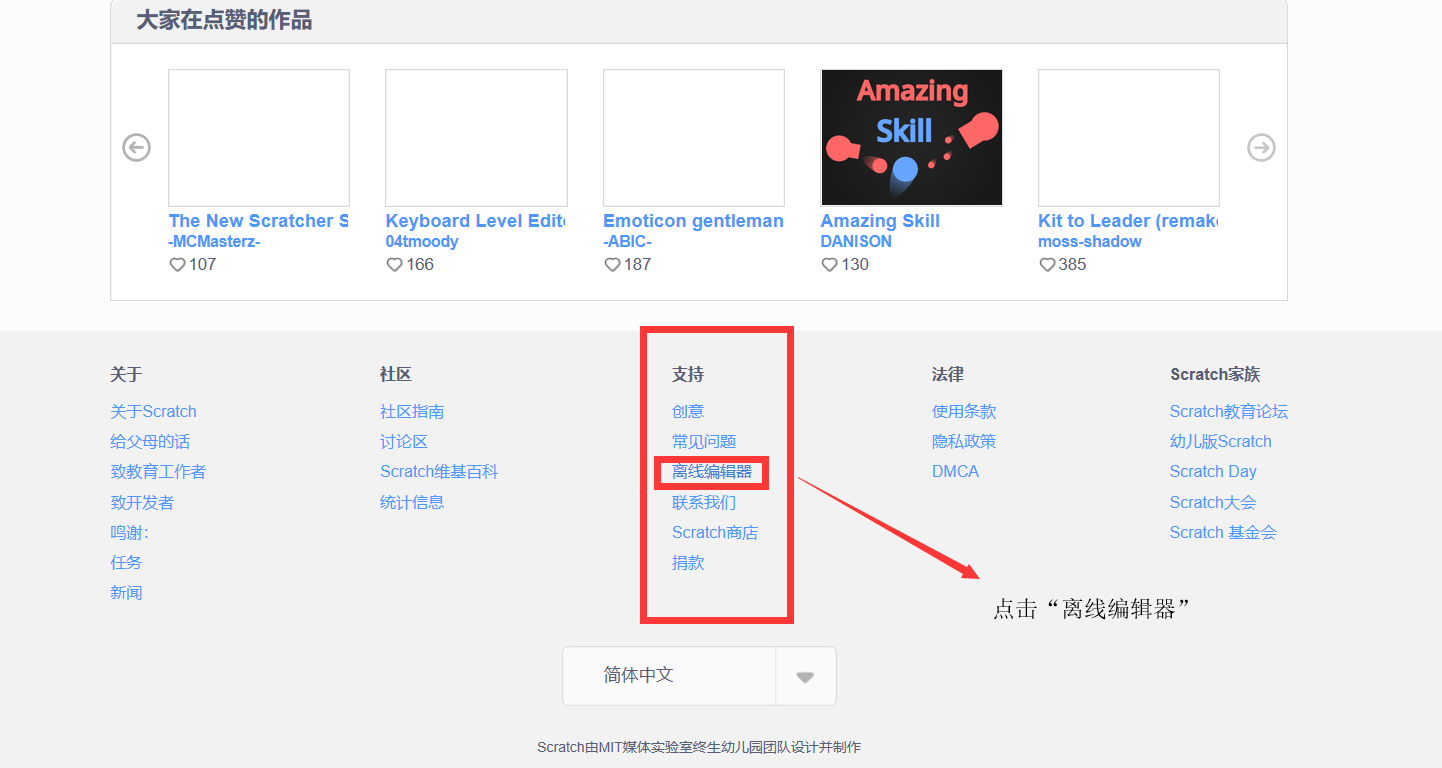Click heart icon under Keyboard Level Editor
Screen dimensions: 1442x768
[394, 265]
